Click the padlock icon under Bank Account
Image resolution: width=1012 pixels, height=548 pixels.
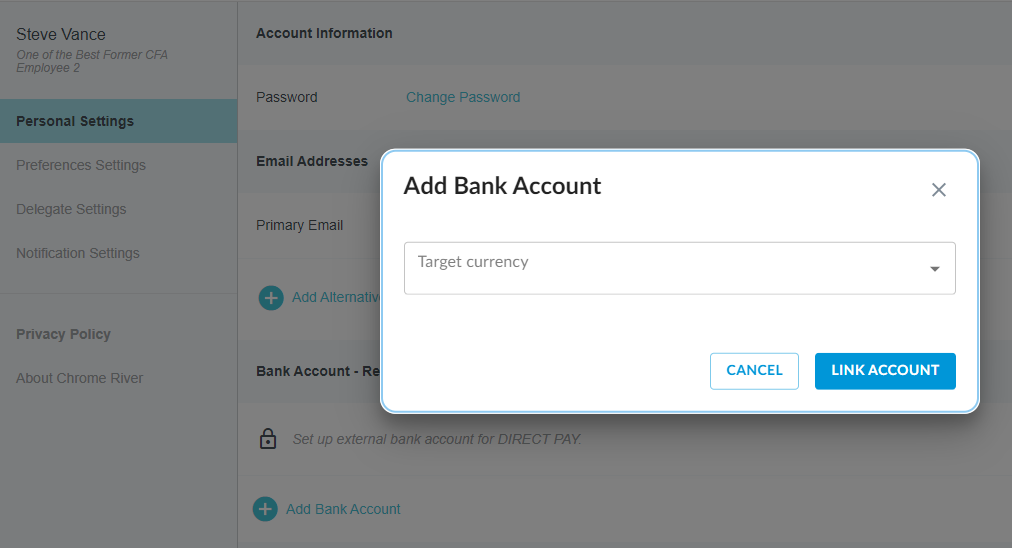pyautogui.click(x=268, y=438)
